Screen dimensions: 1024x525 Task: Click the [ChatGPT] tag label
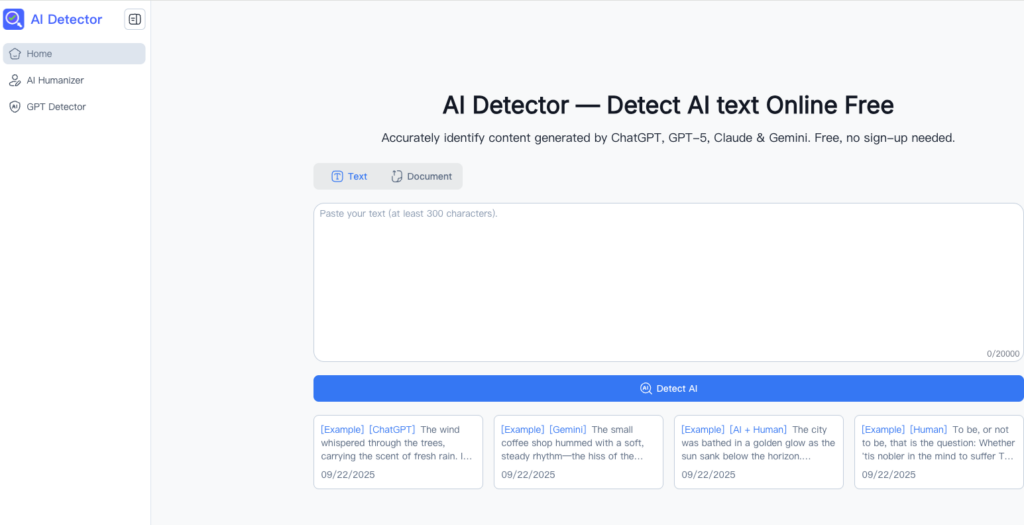pyautogui.click(x=392, y=430)
